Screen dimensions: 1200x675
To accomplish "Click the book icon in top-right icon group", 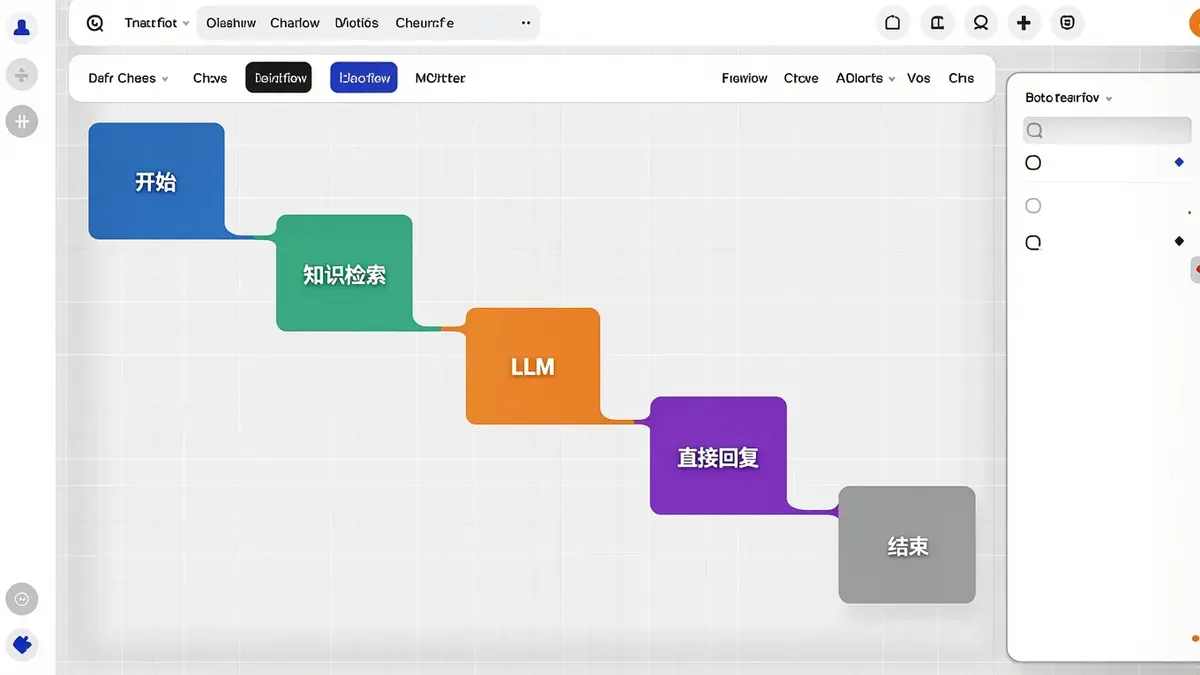I will [937, 23].
